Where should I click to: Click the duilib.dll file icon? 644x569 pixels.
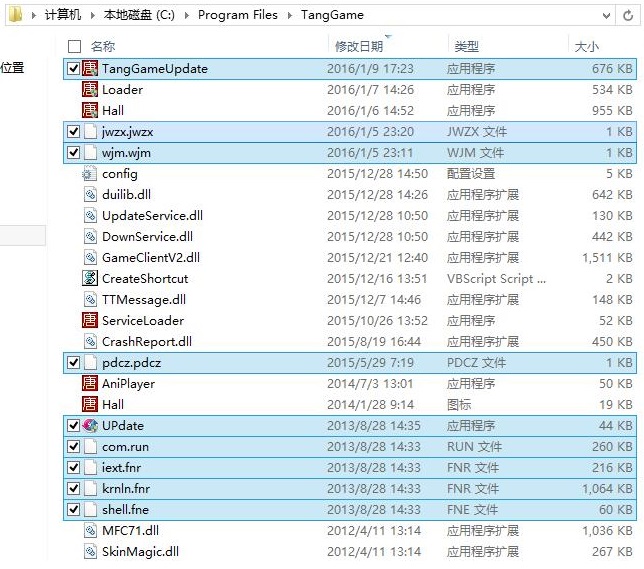coord(90,195)
